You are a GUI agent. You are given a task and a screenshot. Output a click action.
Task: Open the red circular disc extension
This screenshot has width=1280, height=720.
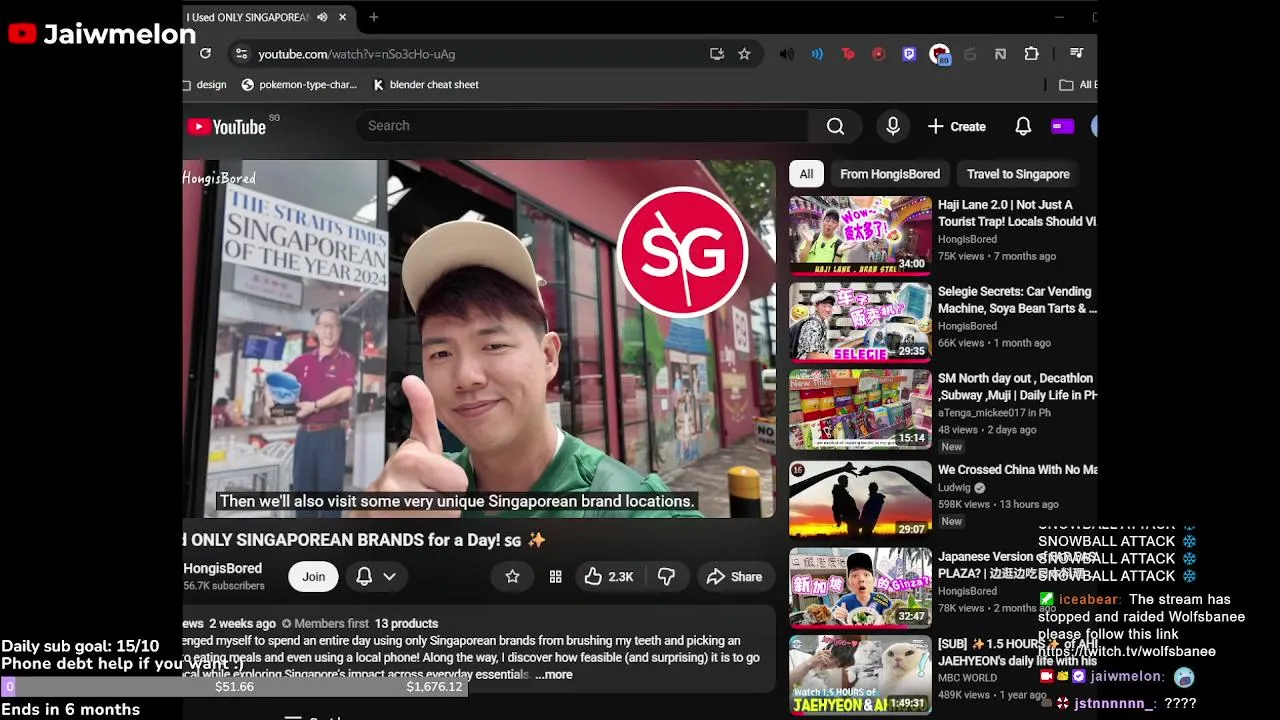point(878,54)
